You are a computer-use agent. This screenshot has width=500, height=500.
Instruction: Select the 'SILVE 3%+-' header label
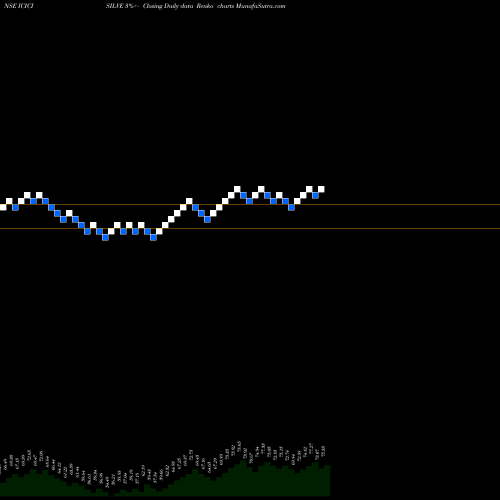click(122, 6)
